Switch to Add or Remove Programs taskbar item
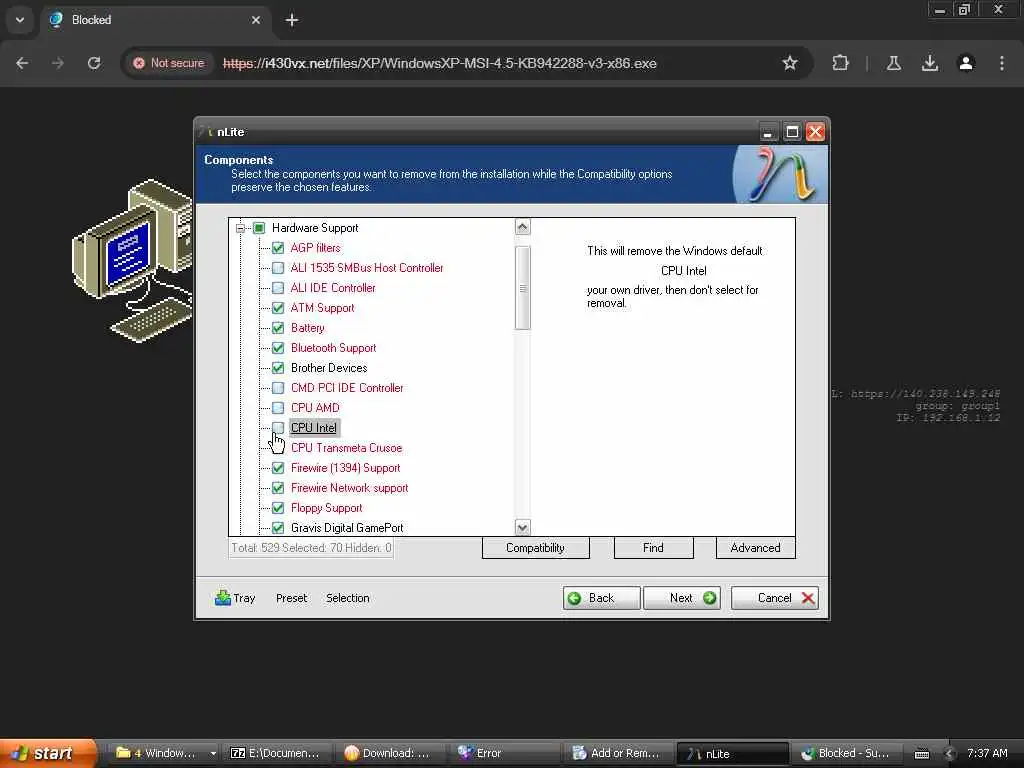The width and height of the screenshot is (1024, 768). pos(617,753)
